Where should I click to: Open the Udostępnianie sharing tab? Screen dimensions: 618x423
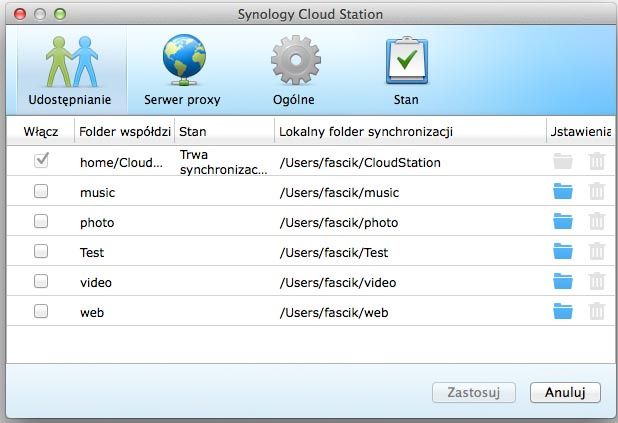coord(71,71)
